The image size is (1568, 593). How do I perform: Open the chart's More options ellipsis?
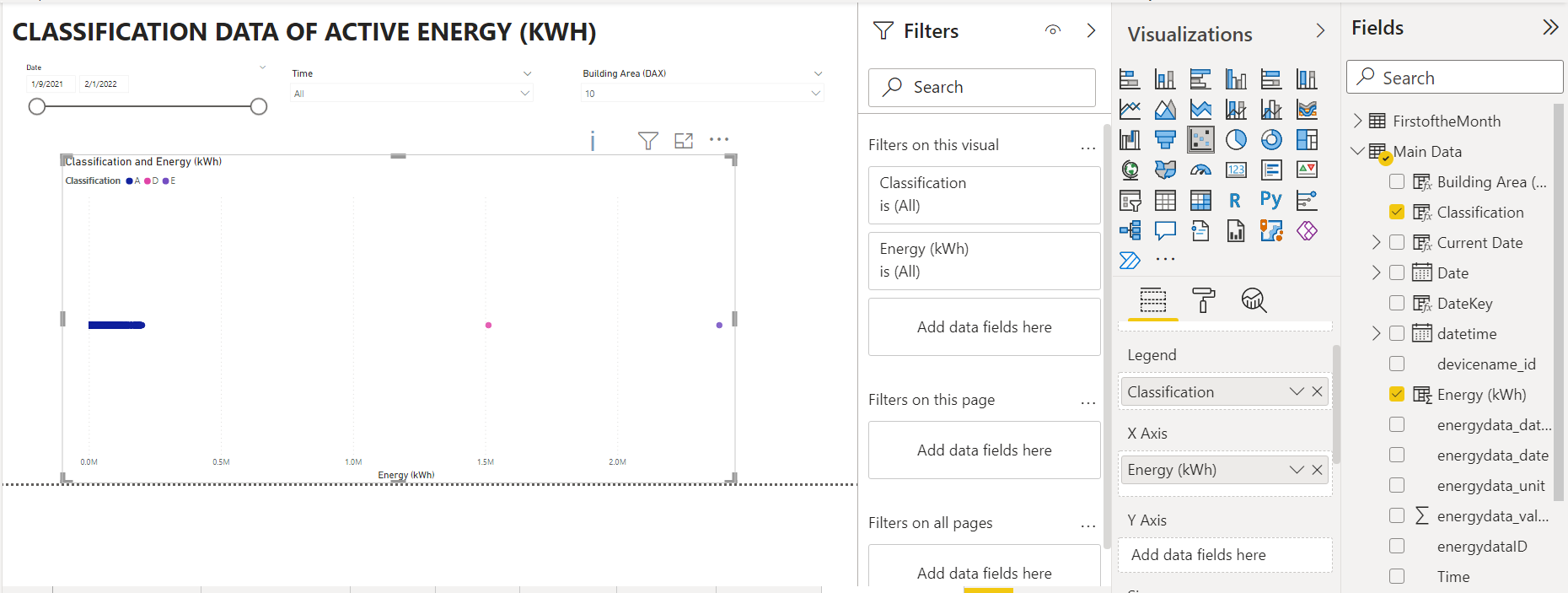coord(719,139)
